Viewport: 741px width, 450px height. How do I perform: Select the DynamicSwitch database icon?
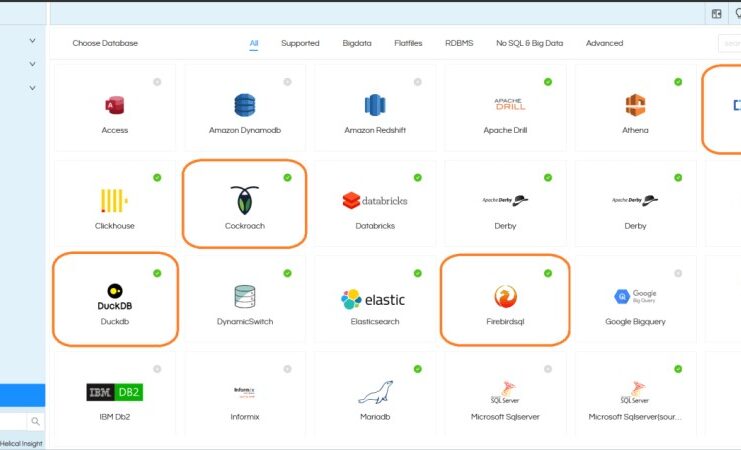245,296
